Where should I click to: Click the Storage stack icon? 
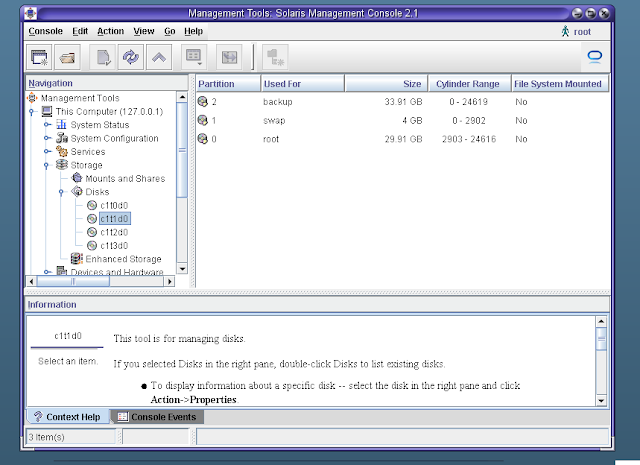pos(62,165)
